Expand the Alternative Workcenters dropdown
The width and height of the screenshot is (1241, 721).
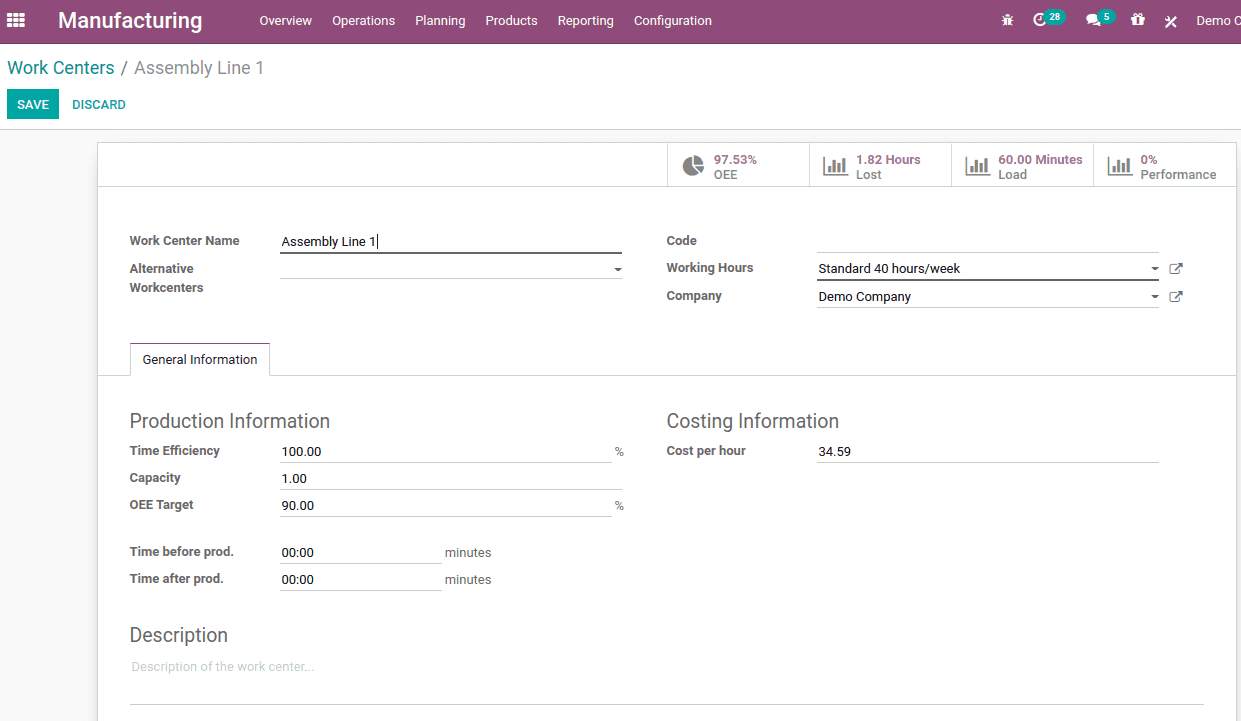coord(617,270)
